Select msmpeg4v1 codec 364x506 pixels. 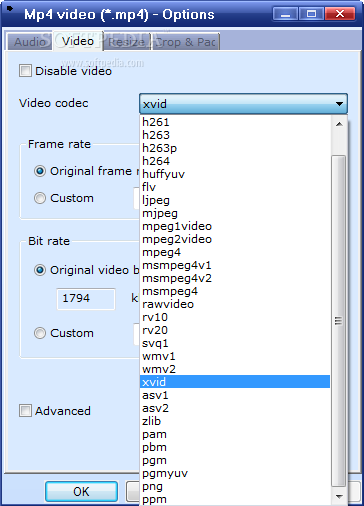[x=235, y=265]
